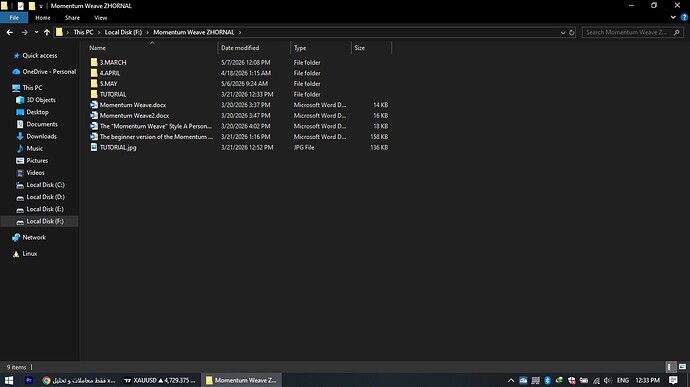Open the Home ribbon tab

click(x=43, y=18)
